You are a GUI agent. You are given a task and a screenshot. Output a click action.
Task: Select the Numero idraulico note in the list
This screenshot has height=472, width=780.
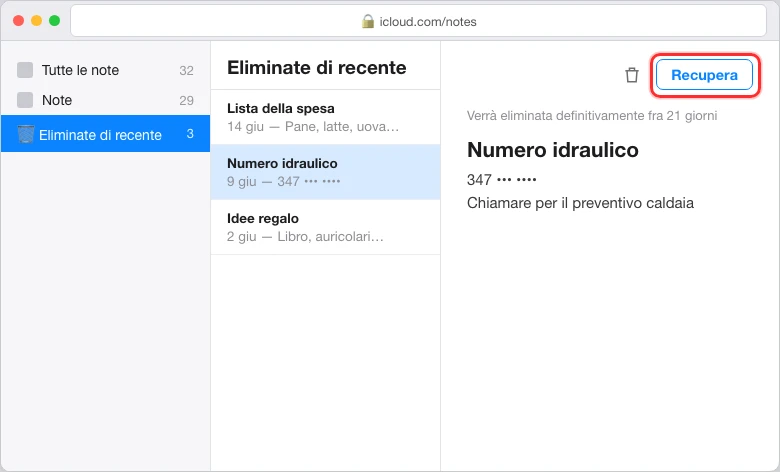(325, 172)
